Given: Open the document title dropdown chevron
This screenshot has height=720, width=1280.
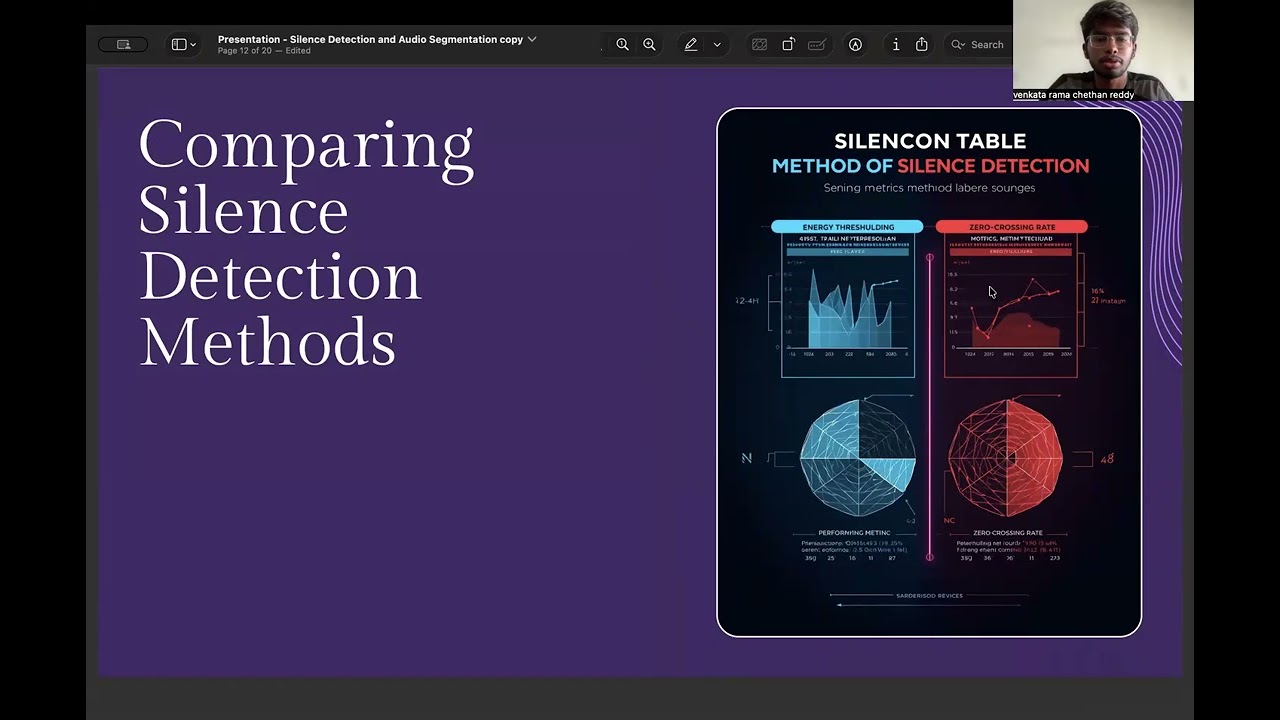Looking at the screenshot, I should pyautogui.click(x=532, y=39).
